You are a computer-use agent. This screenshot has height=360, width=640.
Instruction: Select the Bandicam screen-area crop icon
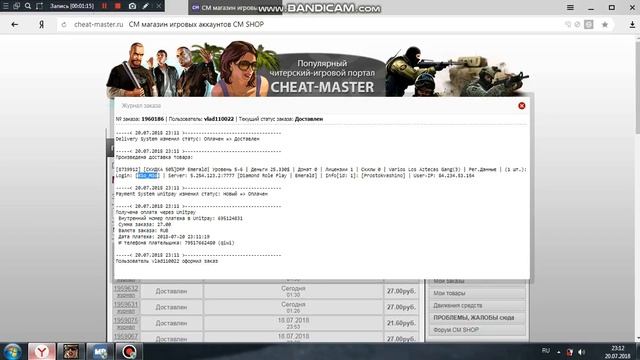click(39, 6)
